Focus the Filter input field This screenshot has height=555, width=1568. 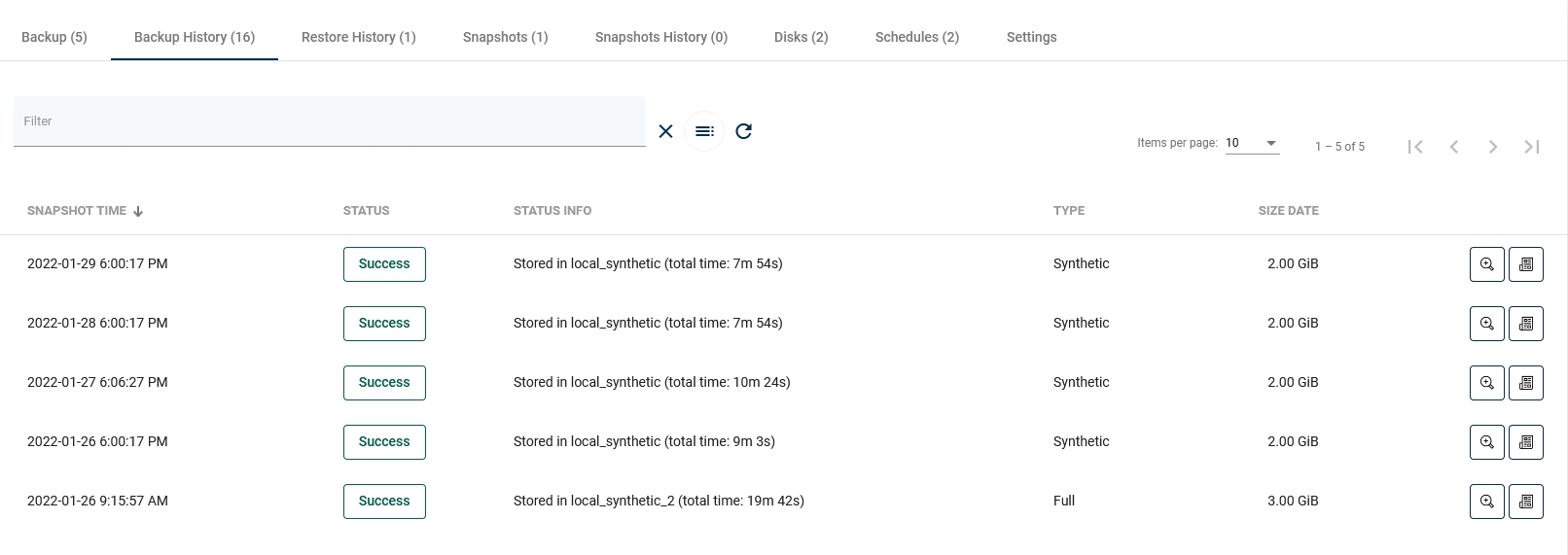click(x=329, y=121)
